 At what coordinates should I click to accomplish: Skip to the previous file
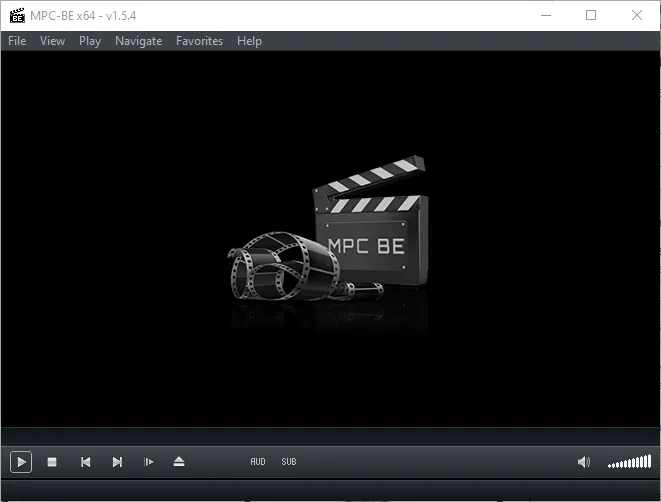[x=85, y=462]
